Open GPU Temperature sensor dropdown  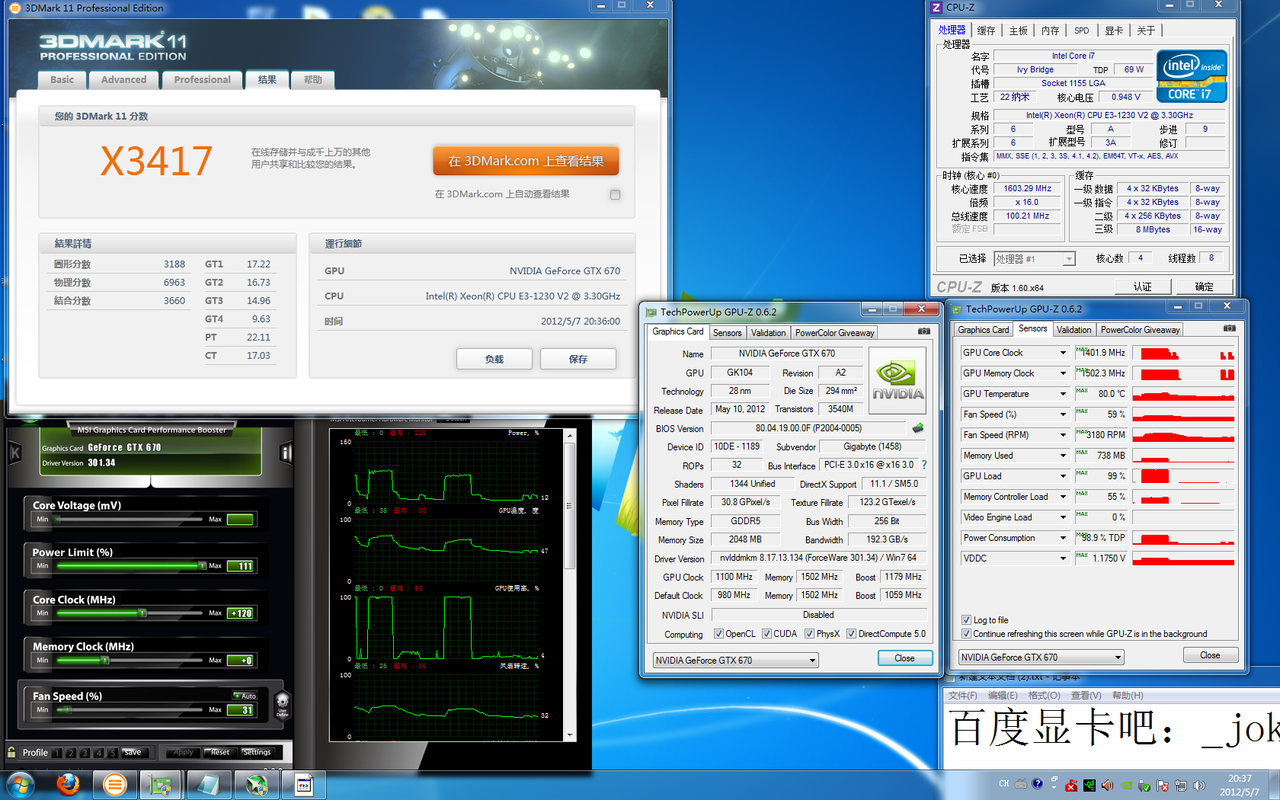coord(1063,394)
